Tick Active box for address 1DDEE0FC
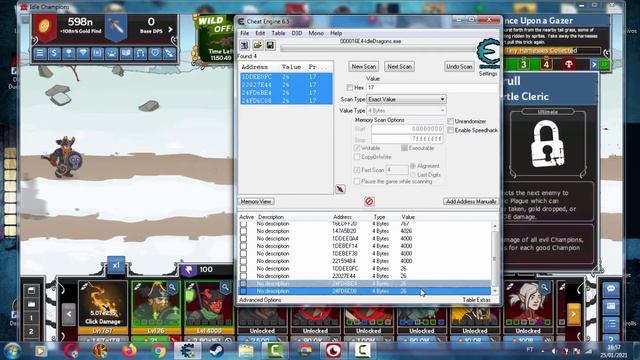 tap(244, 269)
